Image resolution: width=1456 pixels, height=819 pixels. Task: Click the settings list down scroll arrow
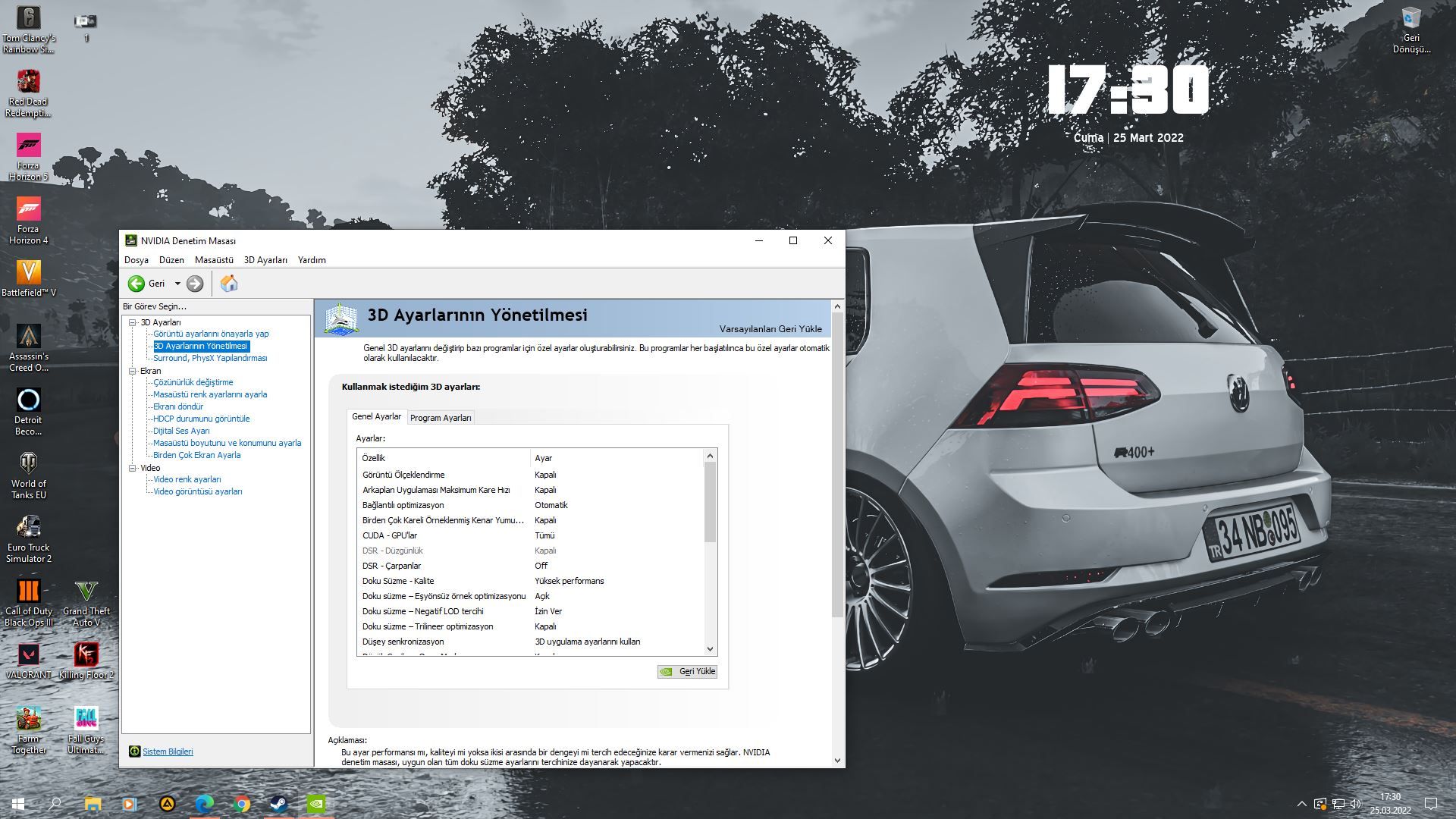coord(710,649)
